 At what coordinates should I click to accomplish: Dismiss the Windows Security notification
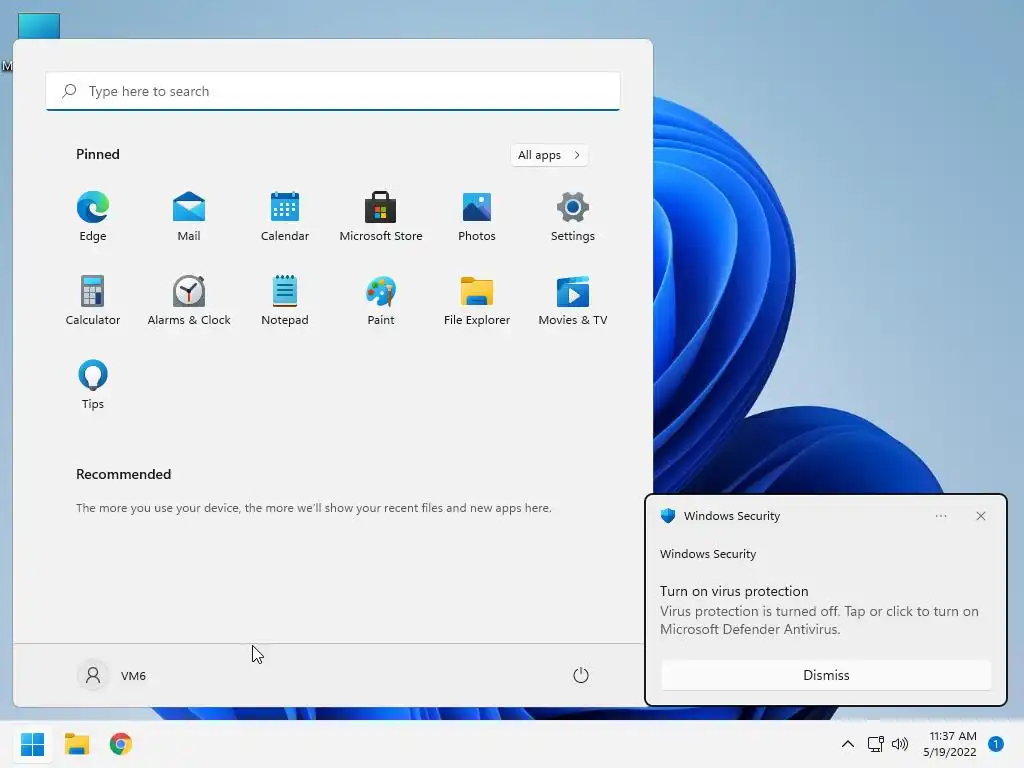826,675
